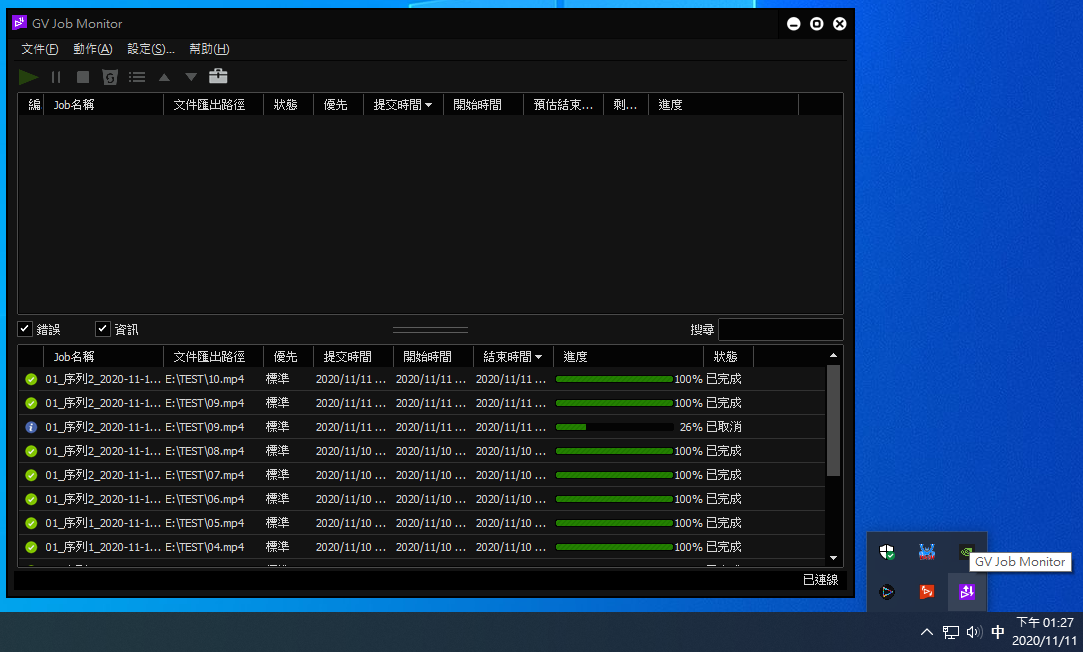The width and height of the screenshot is (1083, 652).
Task: Uncheck the 錯誤 filter checkbox
Action: (x=25, y=329)
